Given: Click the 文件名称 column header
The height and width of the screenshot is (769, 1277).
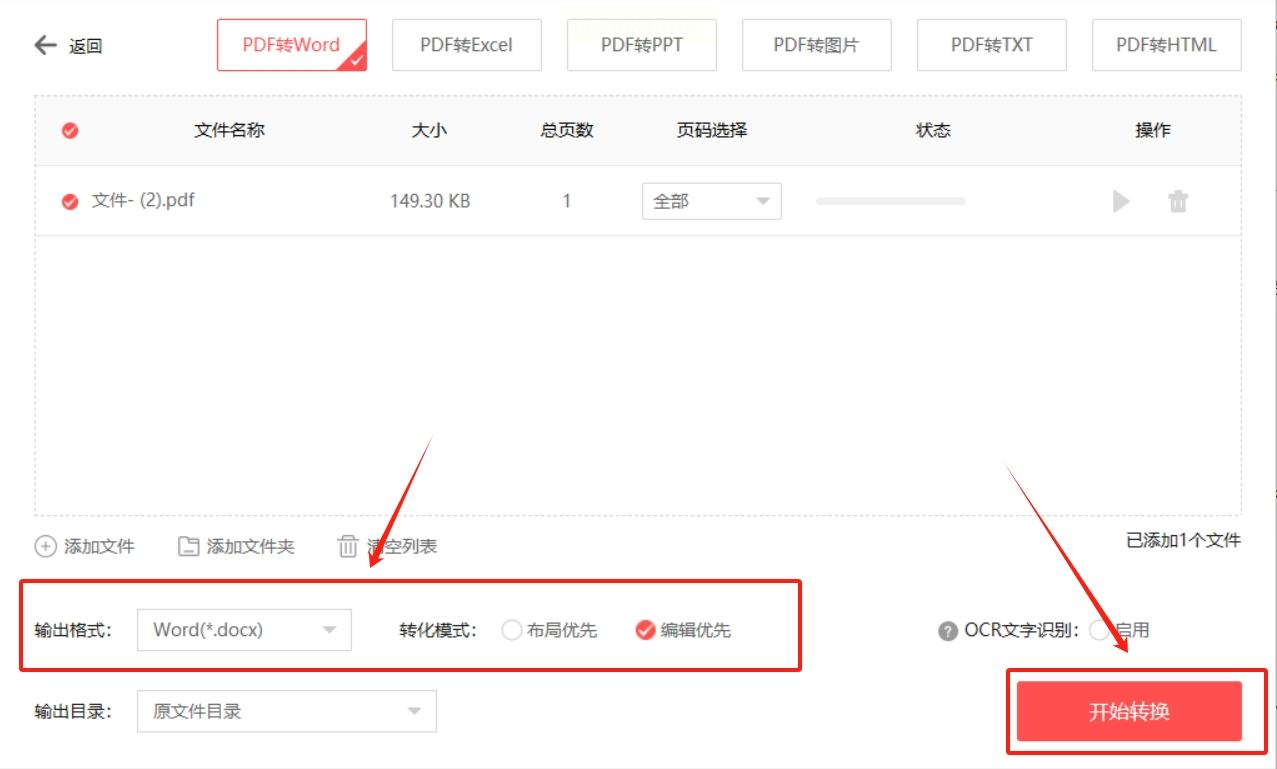Looking at the screenshot, I should (x=229, y=130).
